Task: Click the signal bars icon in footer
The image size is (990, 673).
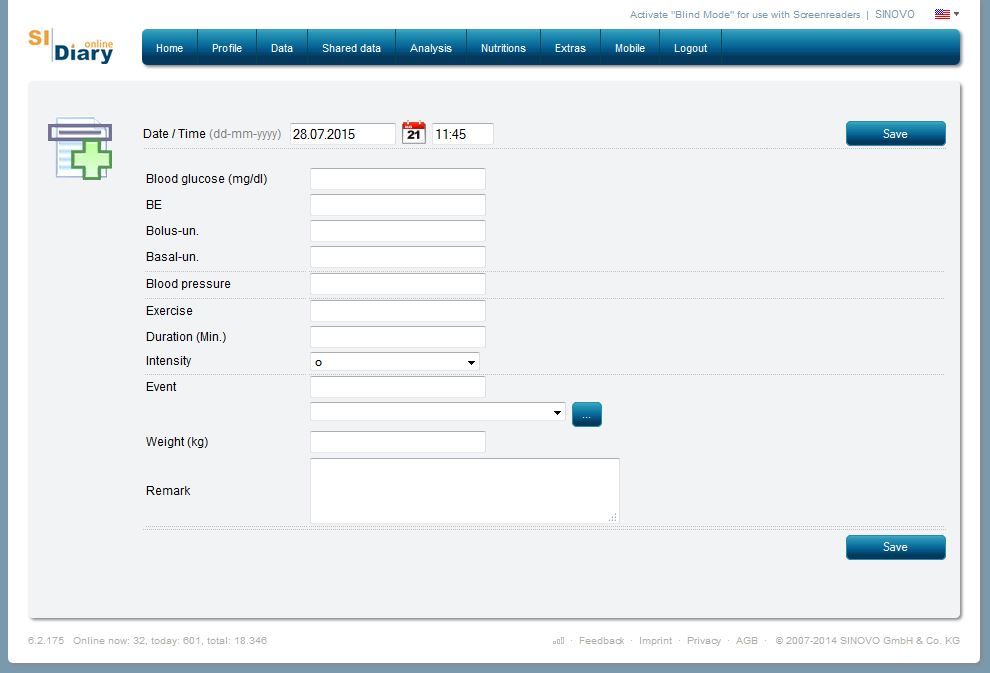Action: (x=558, y=641)
